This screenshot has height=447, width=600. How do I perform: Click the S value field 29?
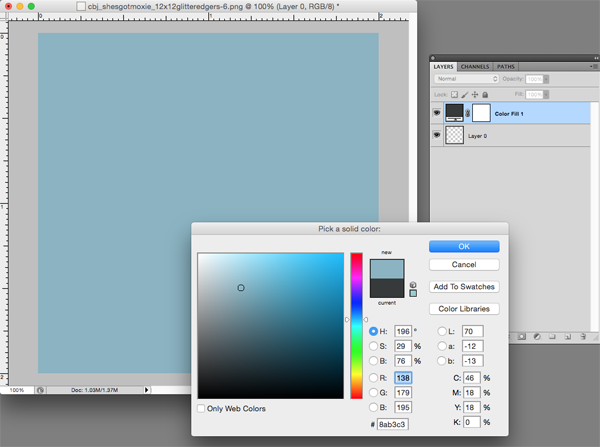pyautogui.click(x=403, y=346)
